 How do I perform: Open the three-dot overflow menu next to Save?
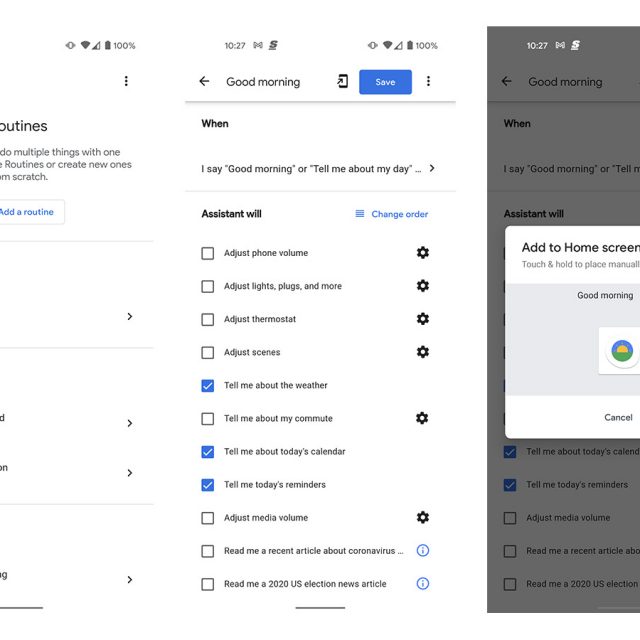428,82
